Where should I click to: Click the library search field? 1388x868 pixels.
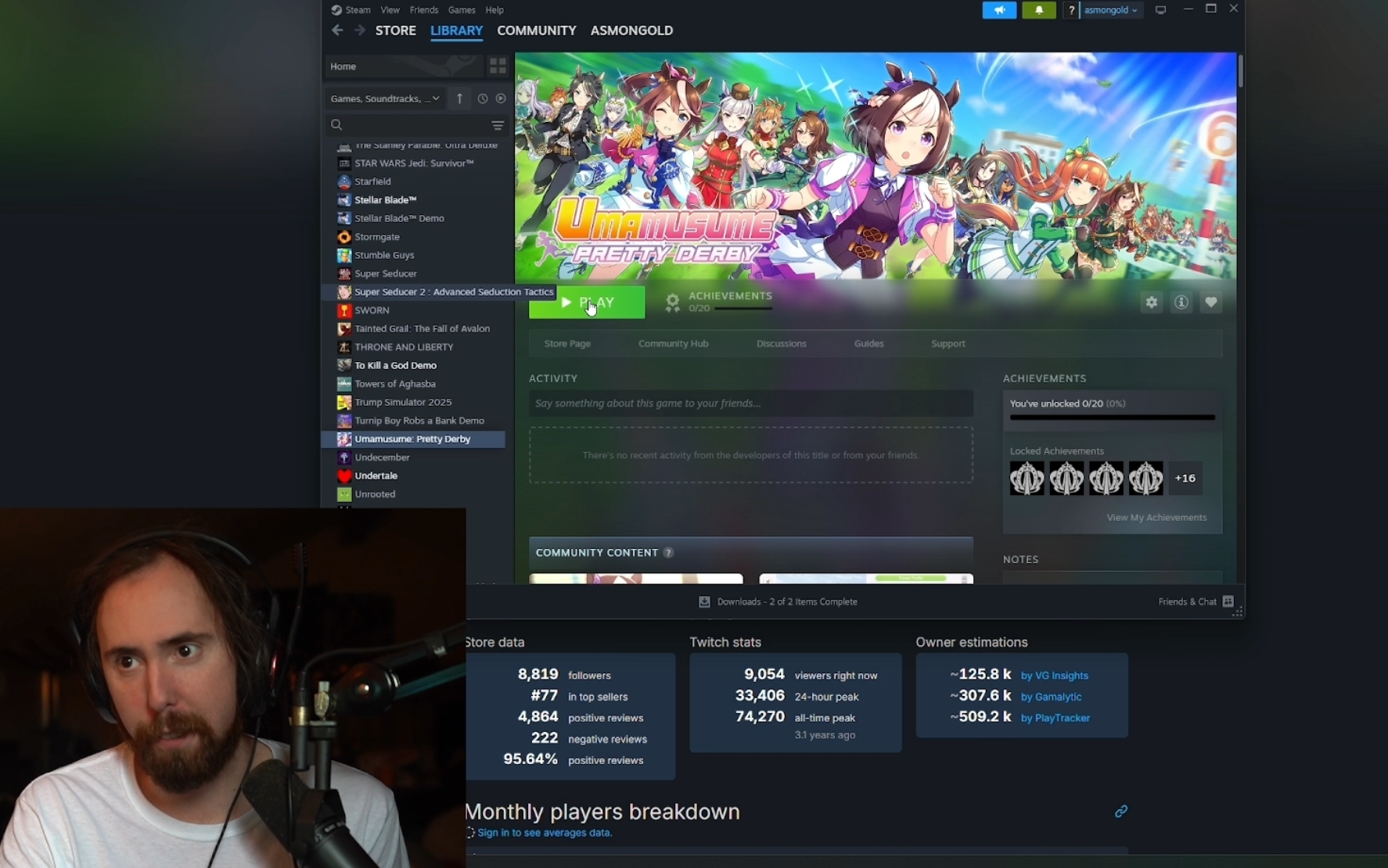(405, 124)
